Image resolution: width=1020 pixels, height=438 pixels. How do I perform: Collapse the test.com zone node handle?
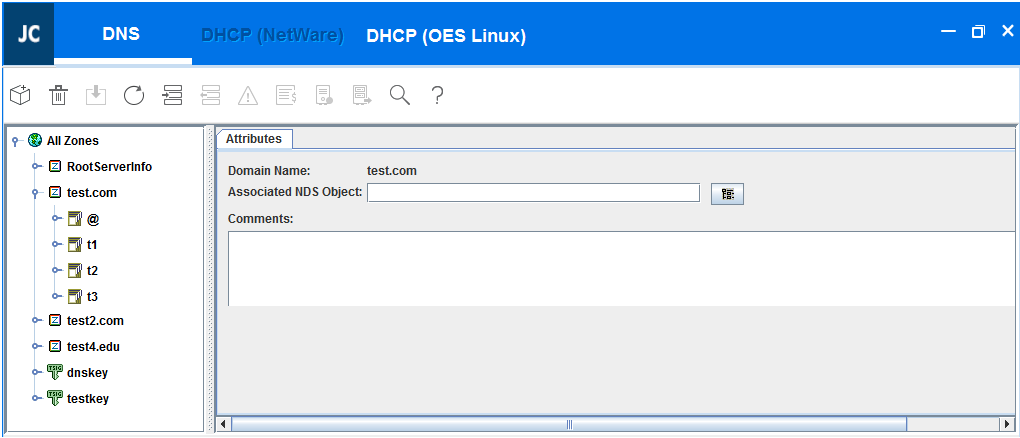coord(37,193)
